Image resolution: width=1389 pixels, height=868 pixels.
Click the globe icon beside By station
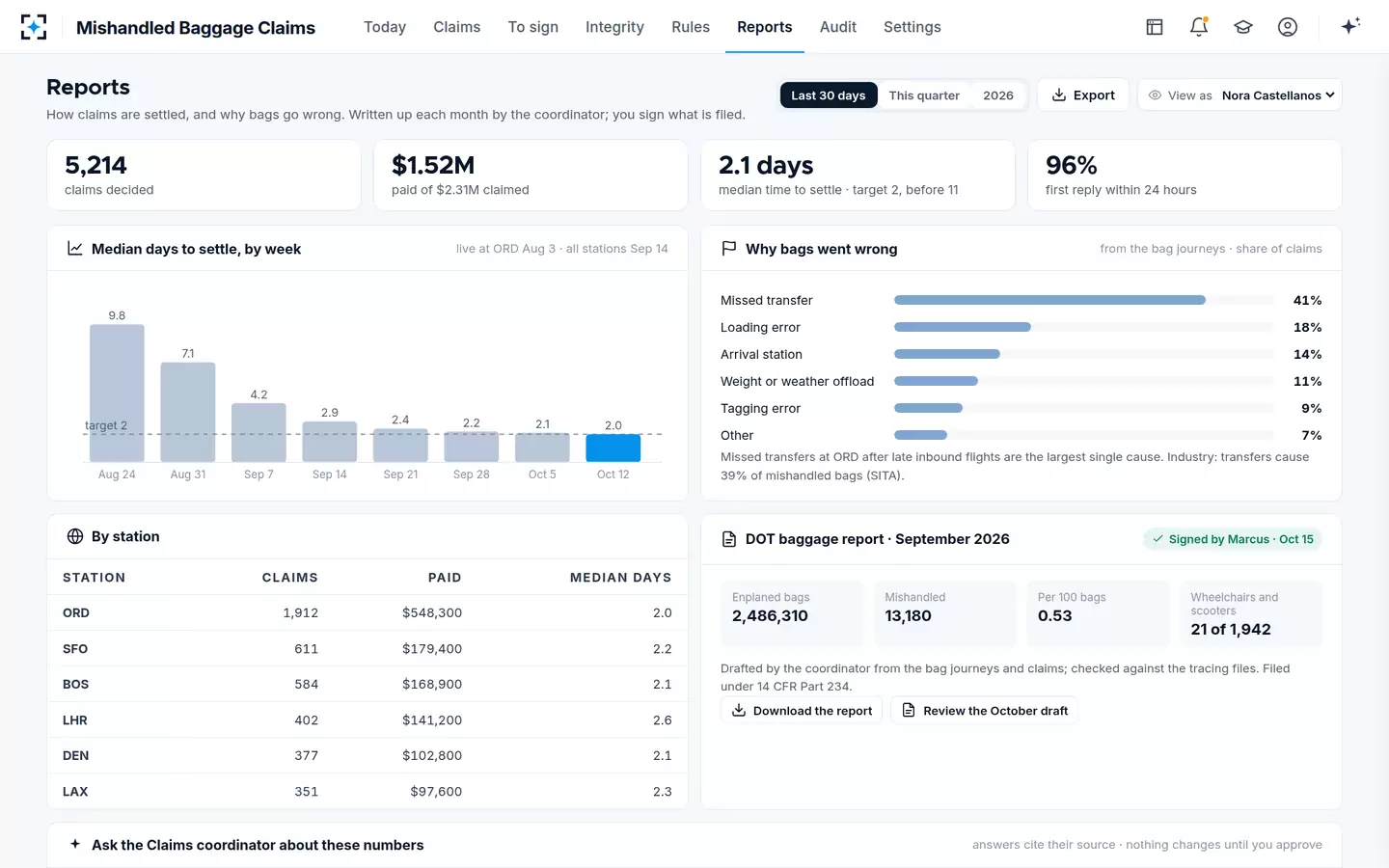click(x=75, y=536)
